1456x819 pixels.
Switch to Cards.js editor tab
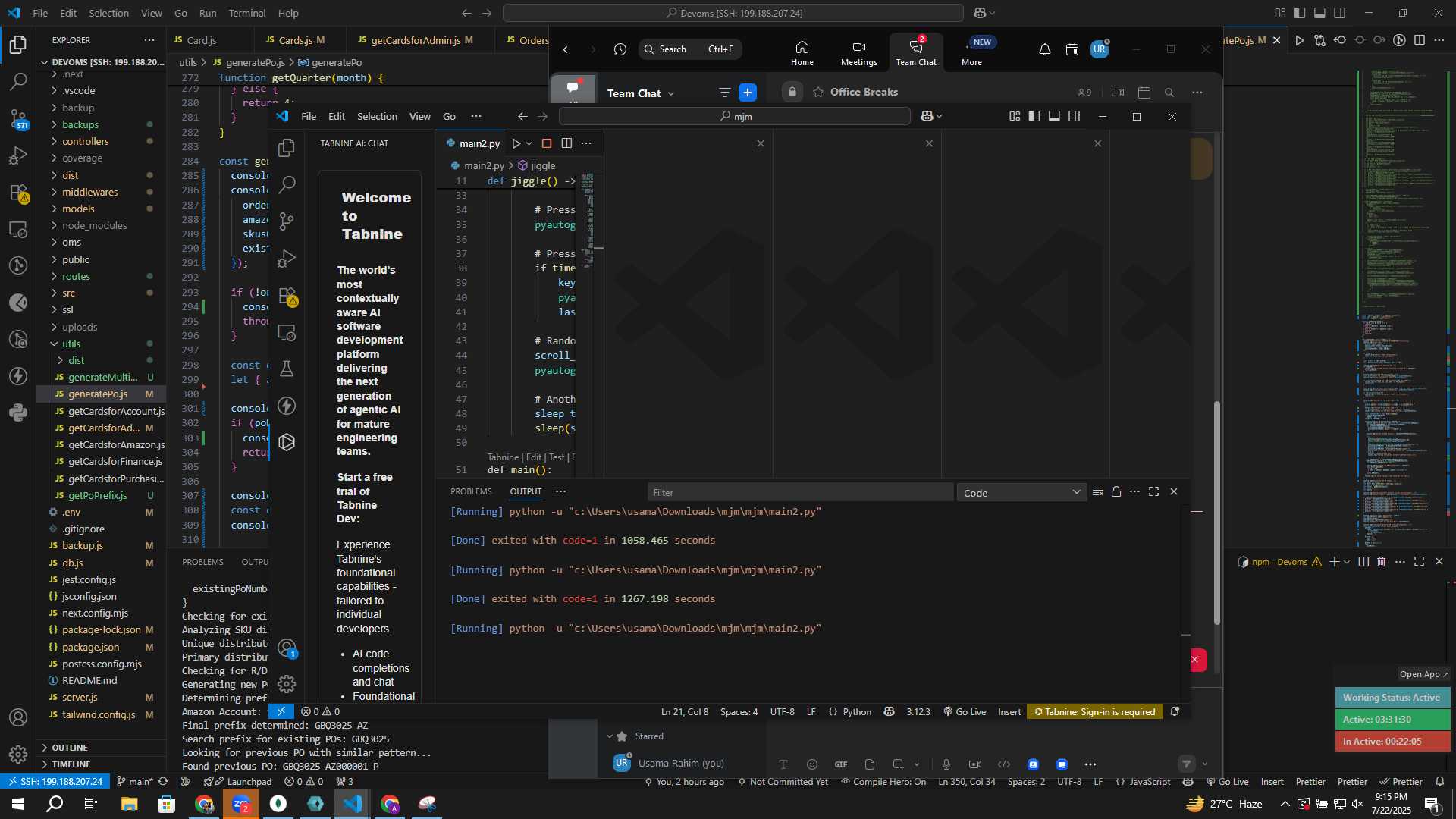pyautogui.click(x=300, y=40)
